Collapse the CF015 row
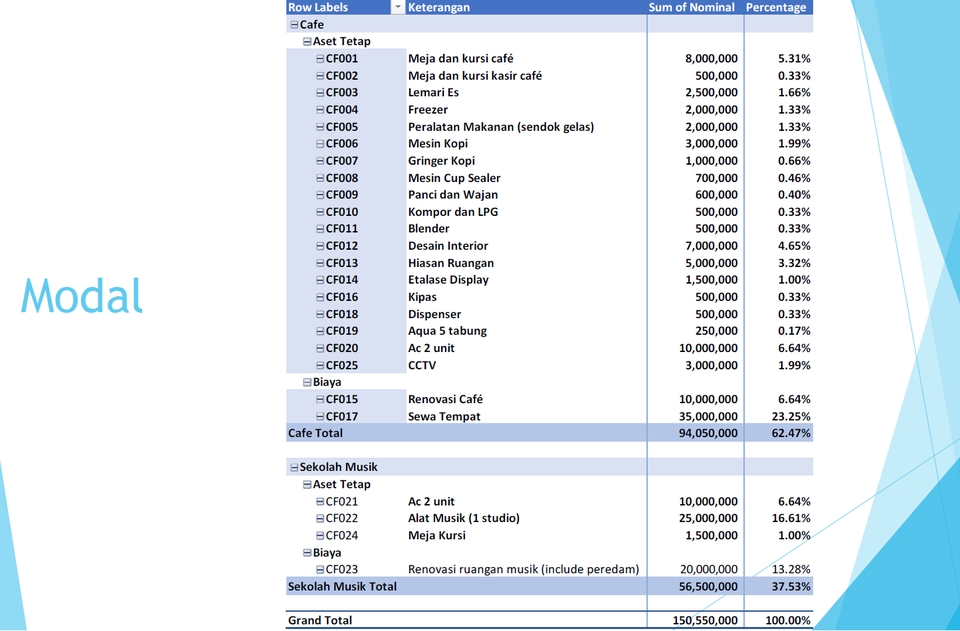Image resolution: width=960 pixels, height=631 pixels. coord(320,400)
